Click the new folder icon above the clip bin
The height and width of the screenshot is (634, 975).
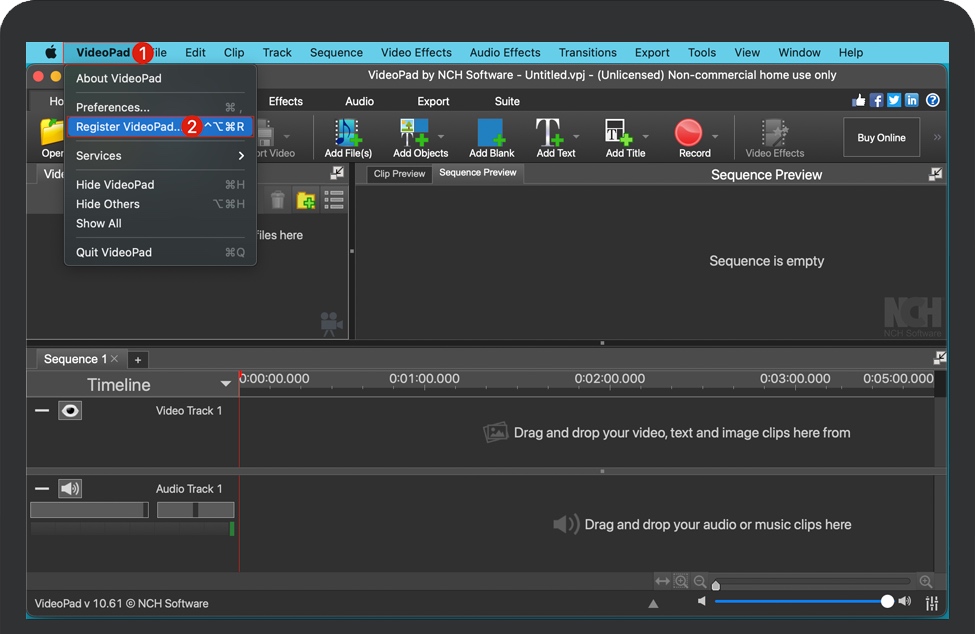[305, 199]
